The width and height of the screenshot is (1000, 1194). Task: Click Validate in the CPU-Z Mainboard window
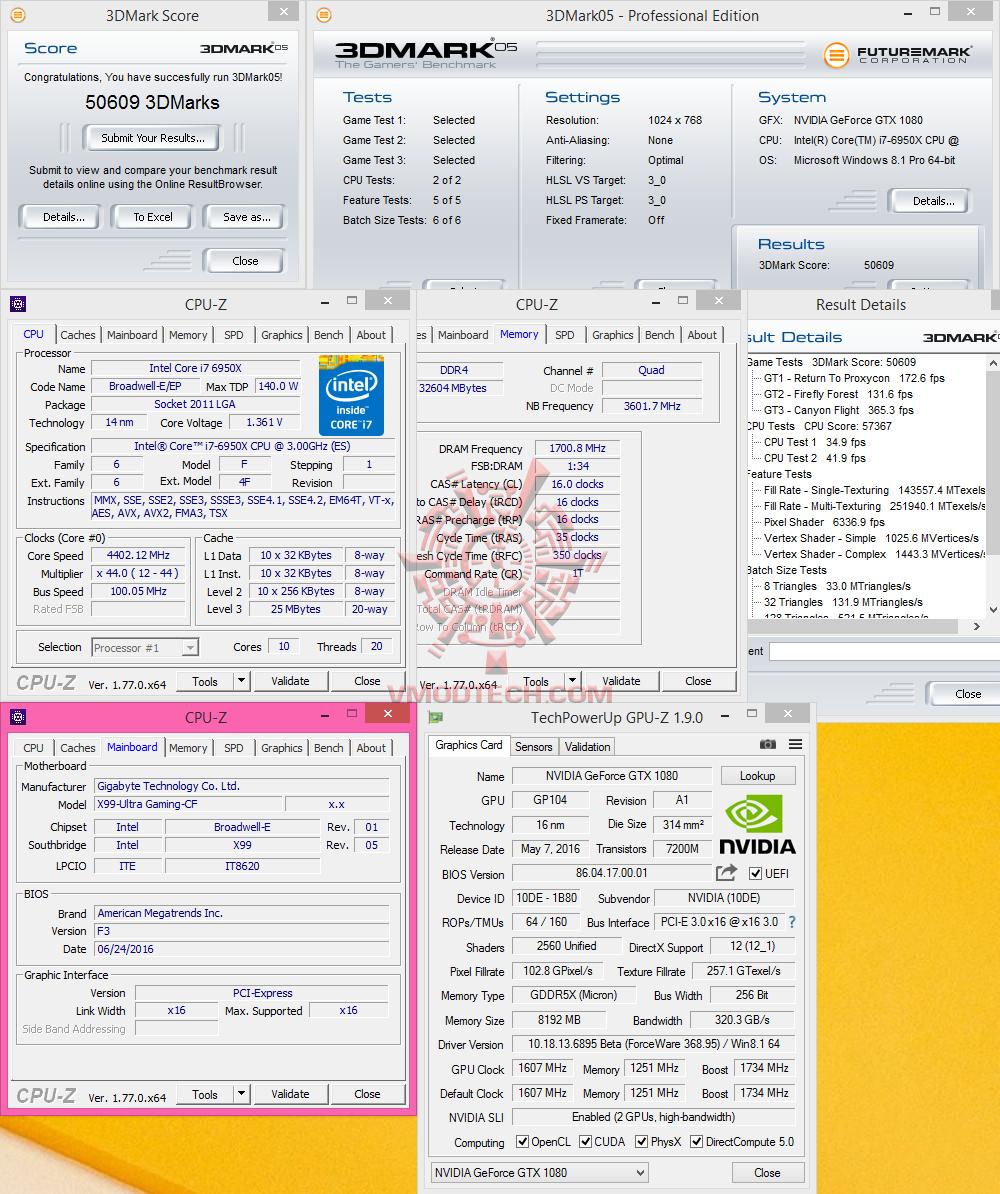click(x=290, y=1093)
